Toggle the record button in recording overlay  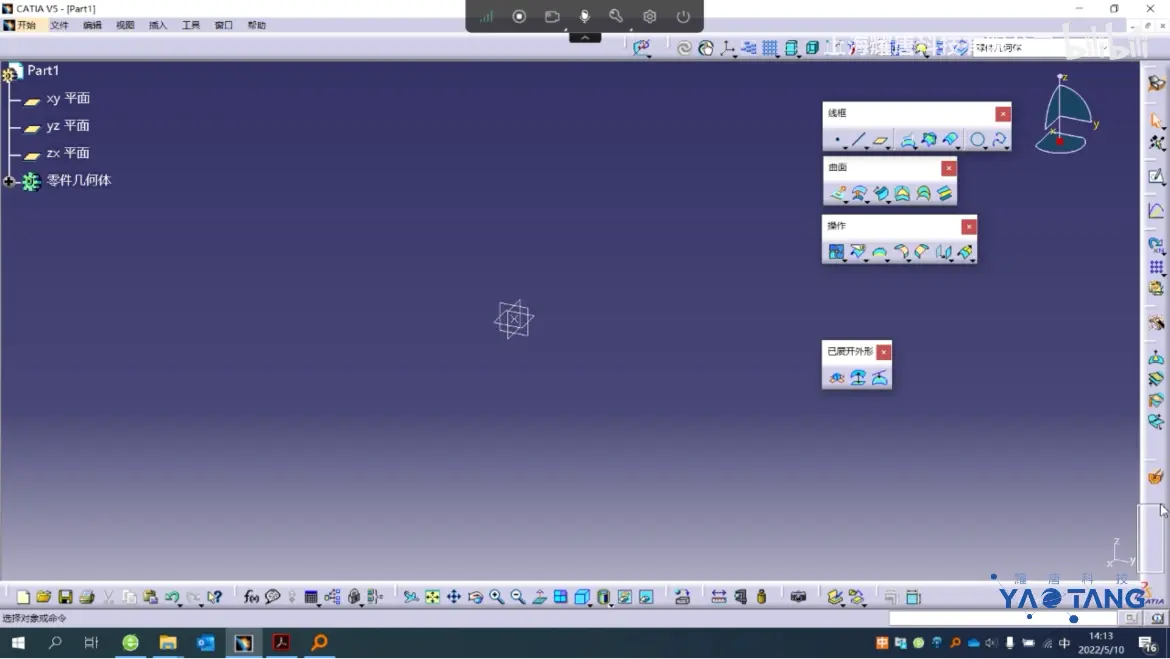519,16
